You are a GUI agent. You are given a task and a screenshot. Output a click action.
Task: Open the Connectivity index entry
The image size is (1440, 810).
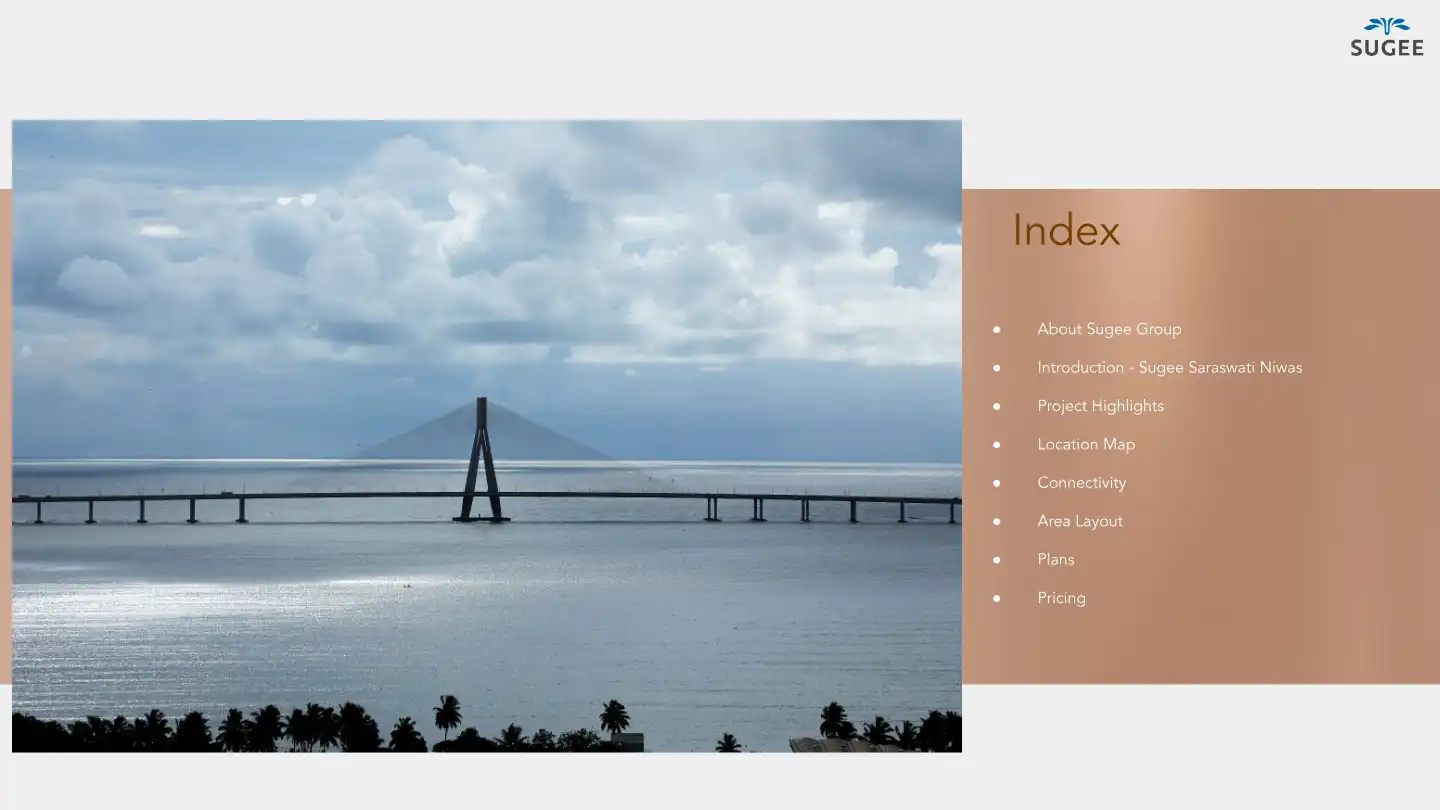[x=1081, y=483]
